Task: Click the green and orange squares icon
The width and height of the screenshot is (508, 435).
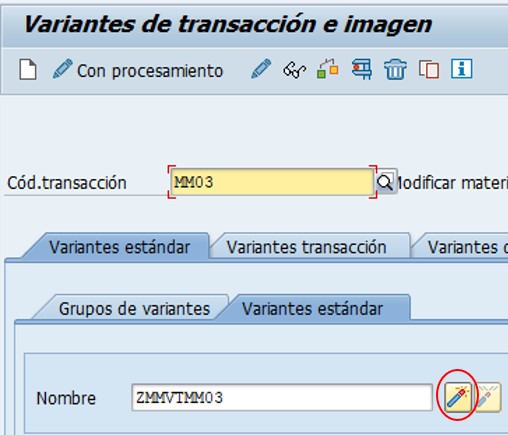Action: tap(328, 69)
